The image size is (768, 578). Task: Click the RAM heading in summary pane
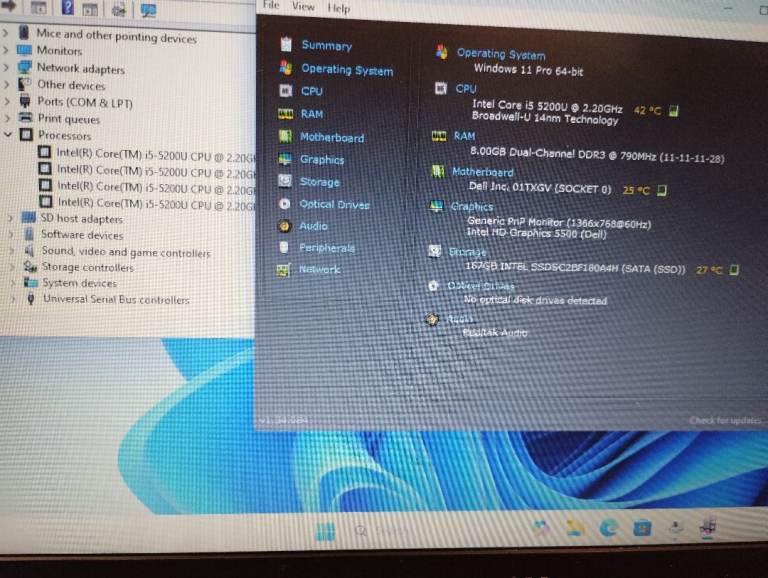tap(464, 136)
